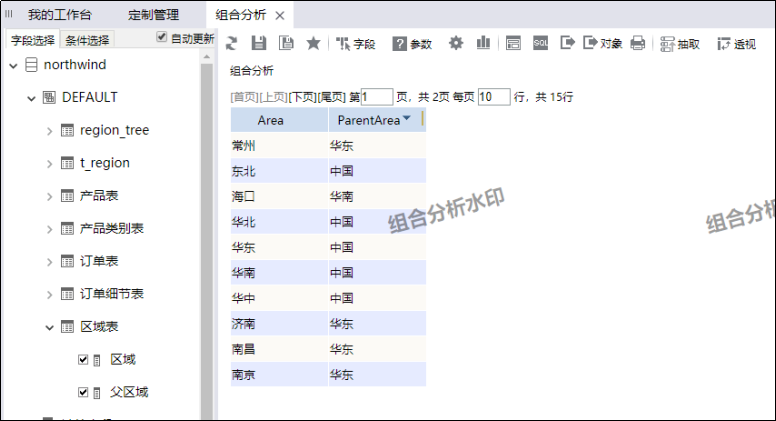Viewport: 776px width, 421px height.
Task: Click the tree panel scrollbar up arrow
Action: 207,57
